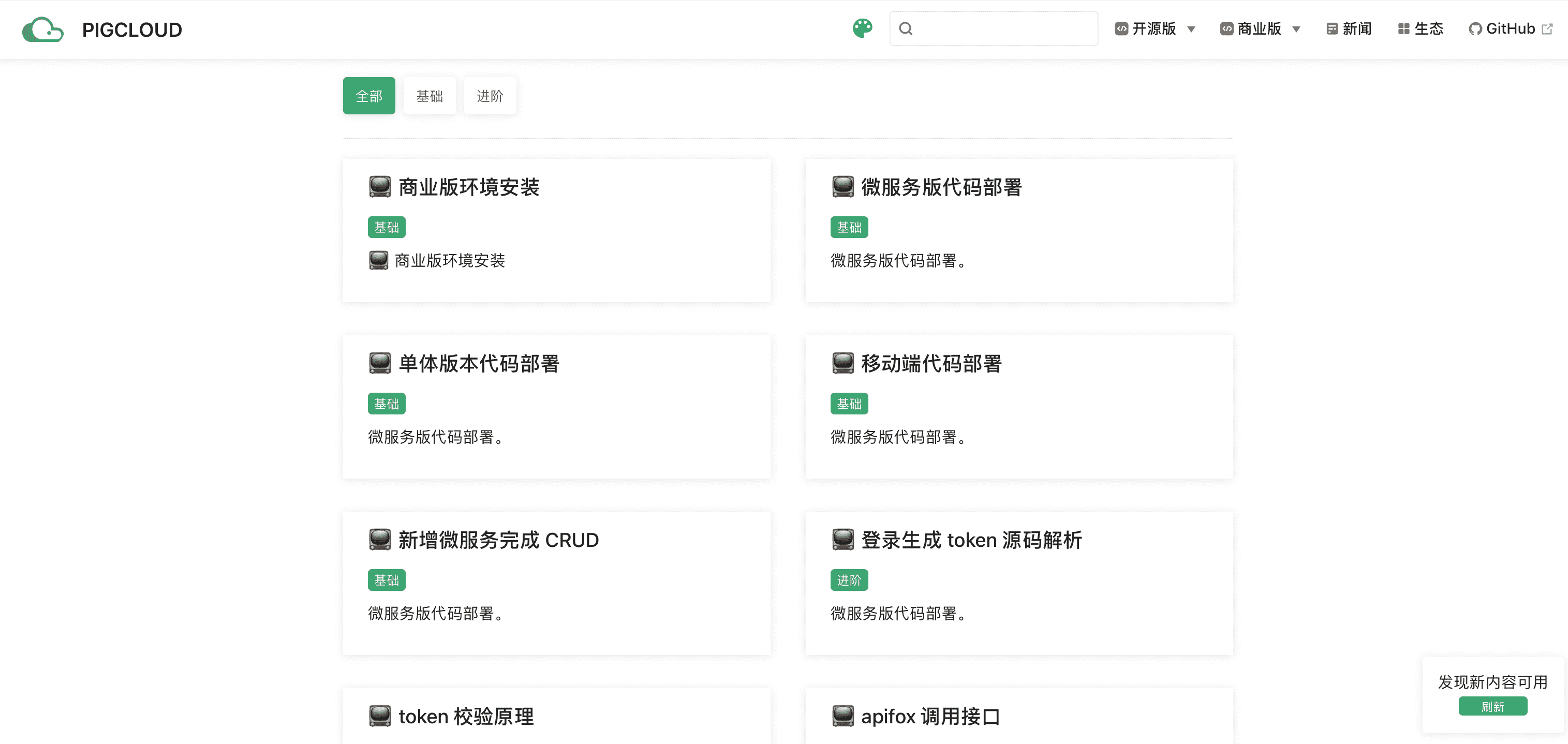Click the PIGCLOUD cloud logo icon
Viewport: 1568px width, 744px height.
pos(42,29)
